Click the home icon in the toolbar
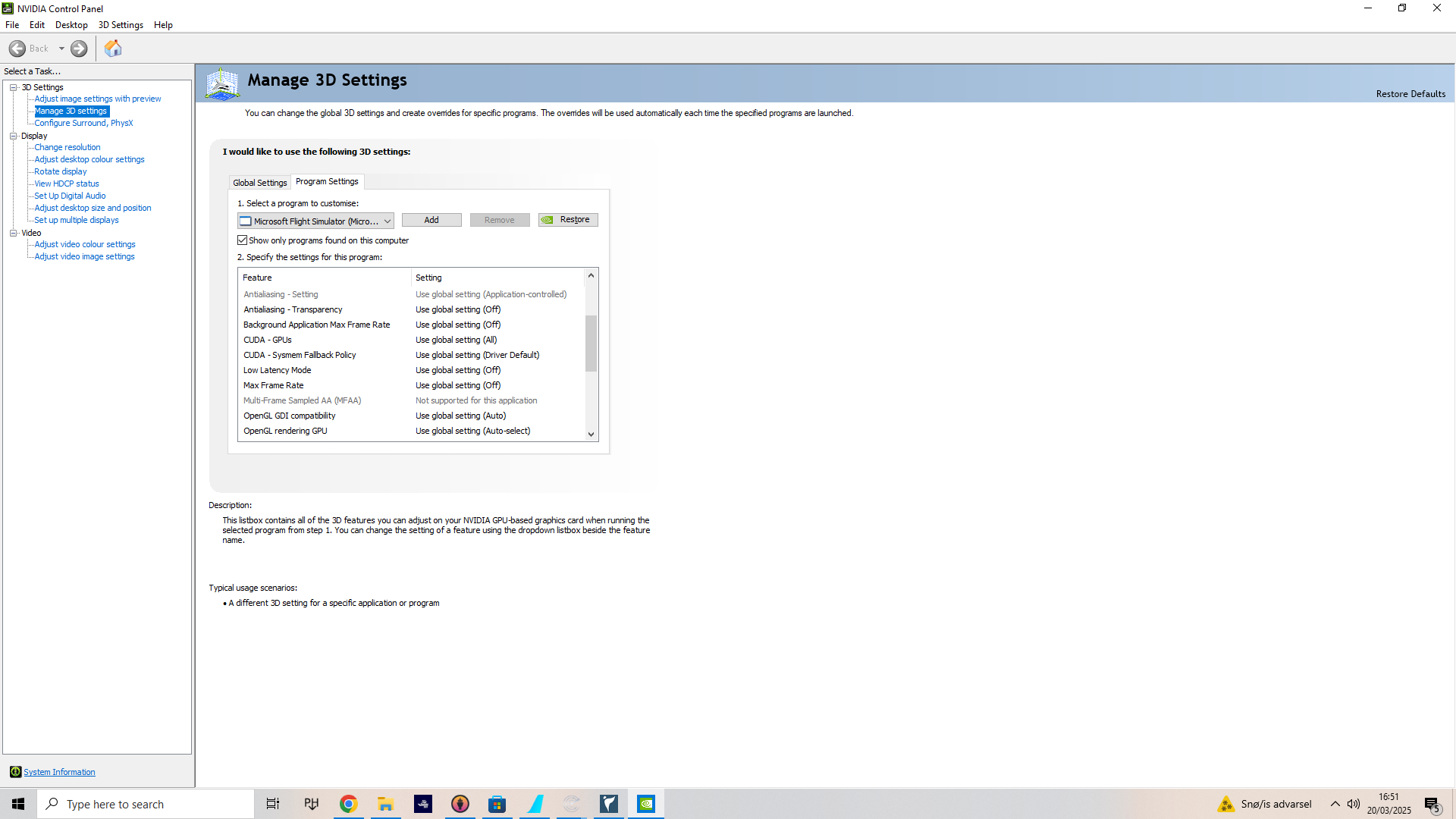This screenshot has height=819, width=1456. [x=112, y=48]
